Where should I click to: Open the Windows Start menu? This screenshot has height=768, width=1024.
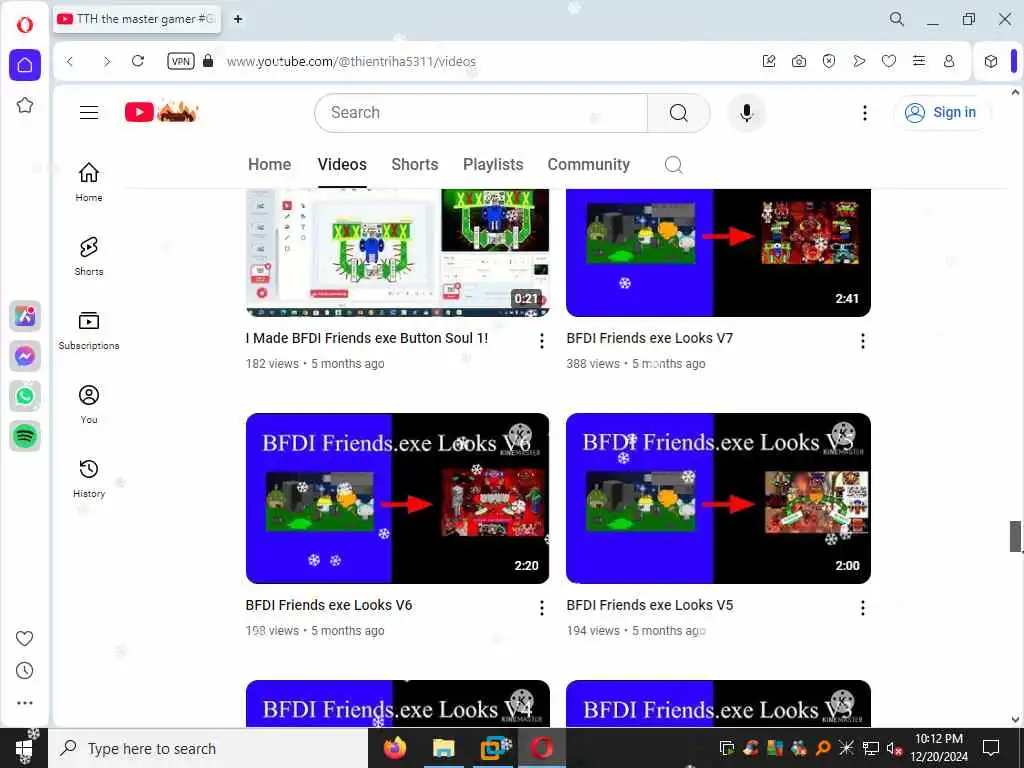point(24,748)
